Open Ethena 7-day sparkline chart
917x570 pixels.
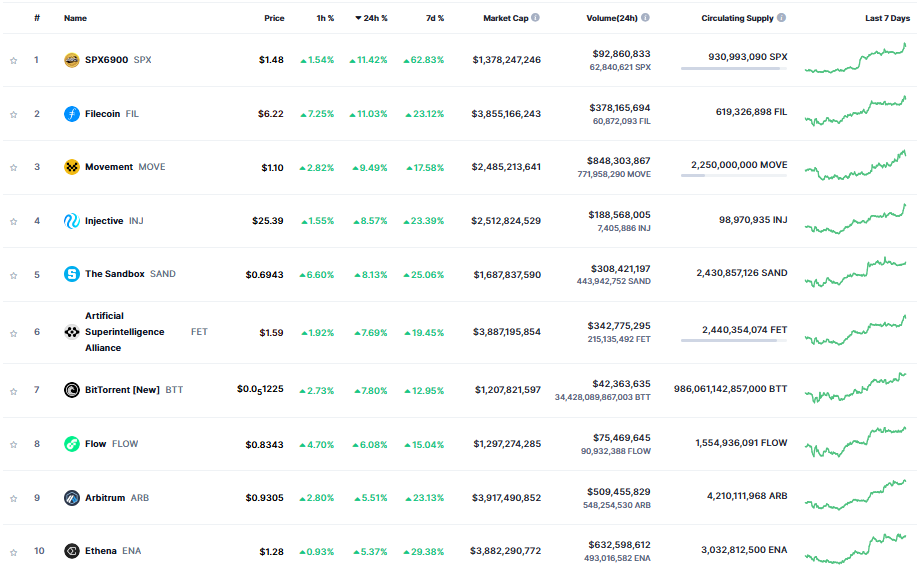(856, 548)
